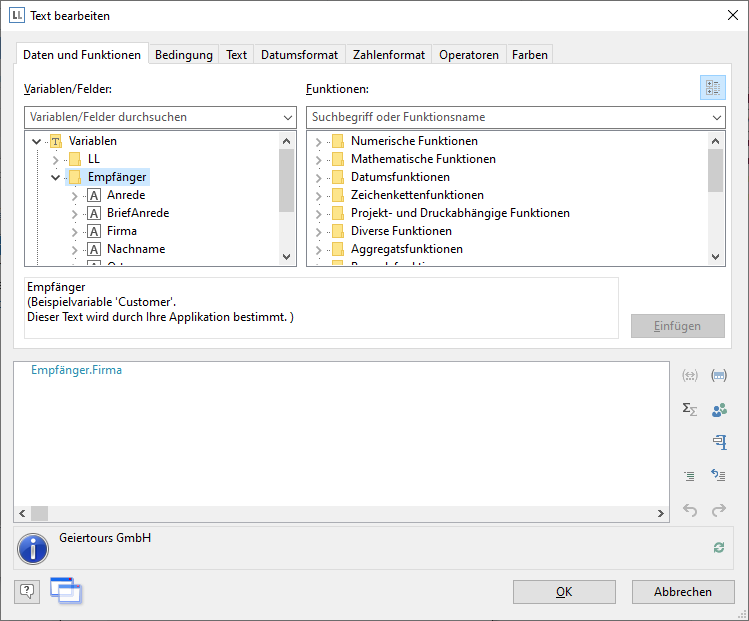Expand the Datumsfunktionen folder

[x=319, y=177]
